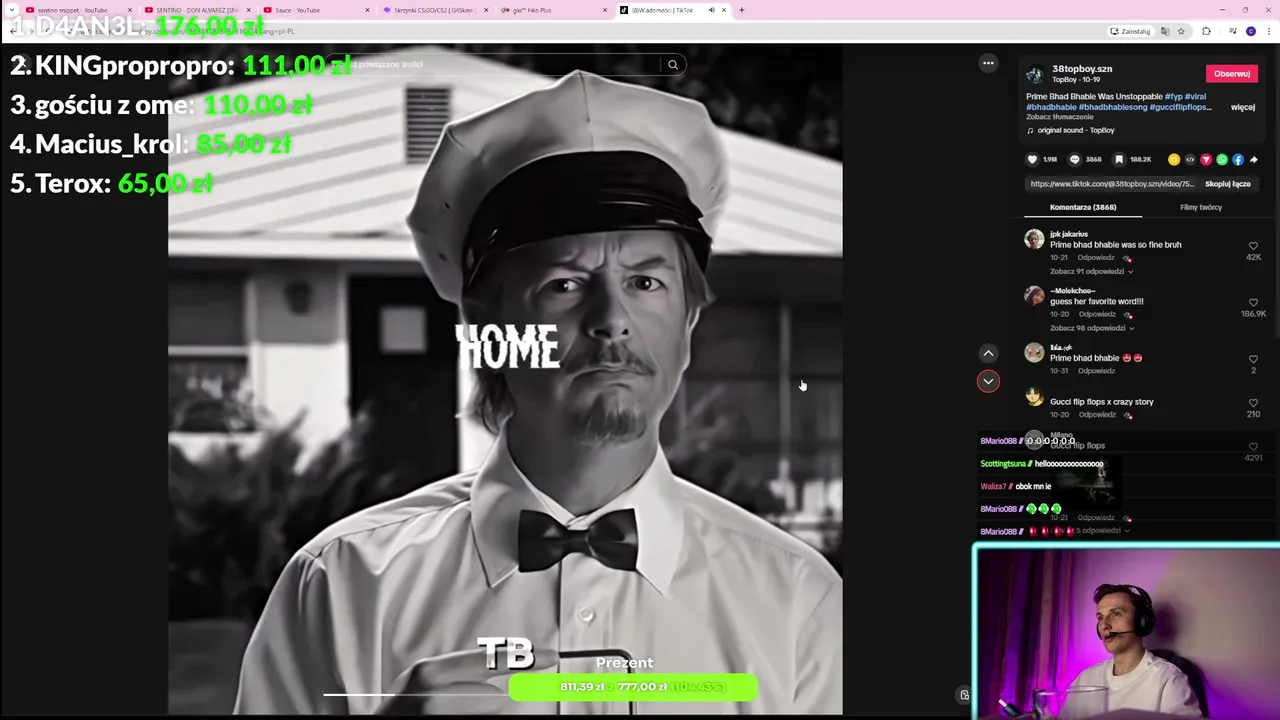The image size is (1280, 720).
Task: Click 'Skopiuj łącze' copy link button
Action: [x=1228, y=184]
